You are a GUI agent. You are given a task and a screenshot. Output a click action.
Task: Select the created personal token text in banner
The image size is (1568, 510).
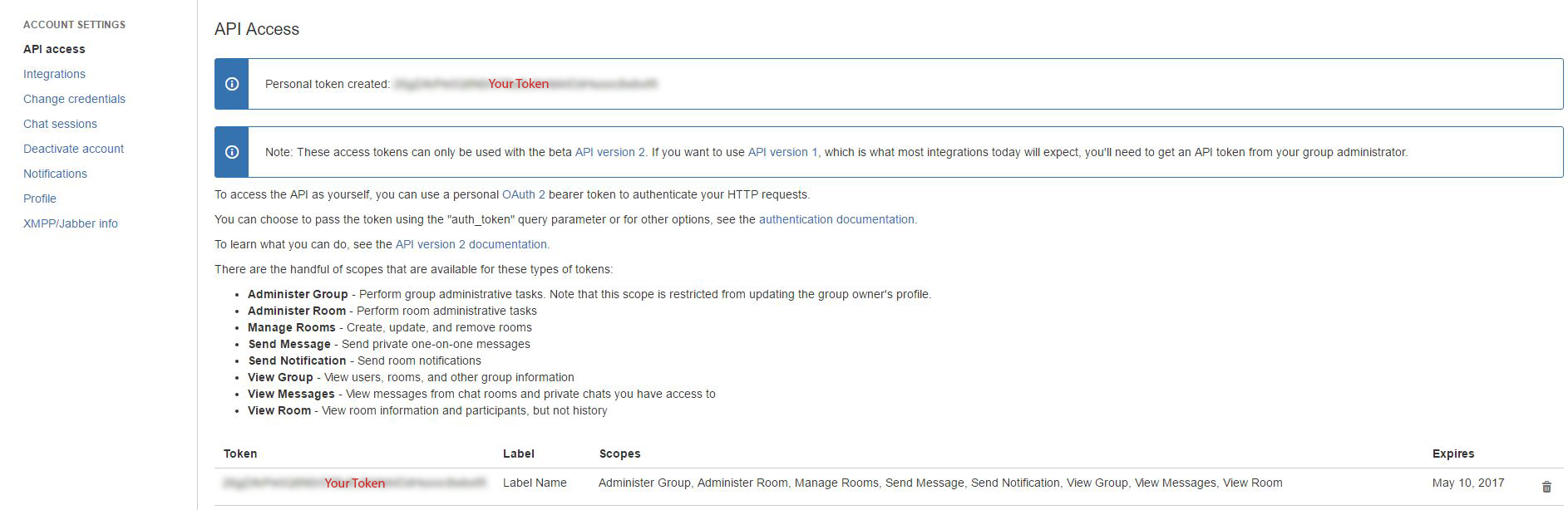tap(525, 84)
